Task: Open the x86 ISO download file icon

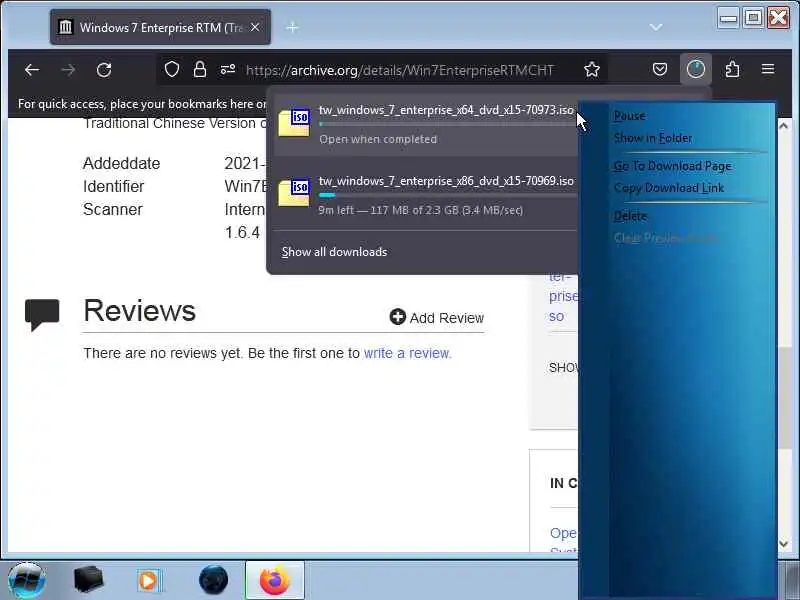Action: pyautogui.click(x=294, y=193)
